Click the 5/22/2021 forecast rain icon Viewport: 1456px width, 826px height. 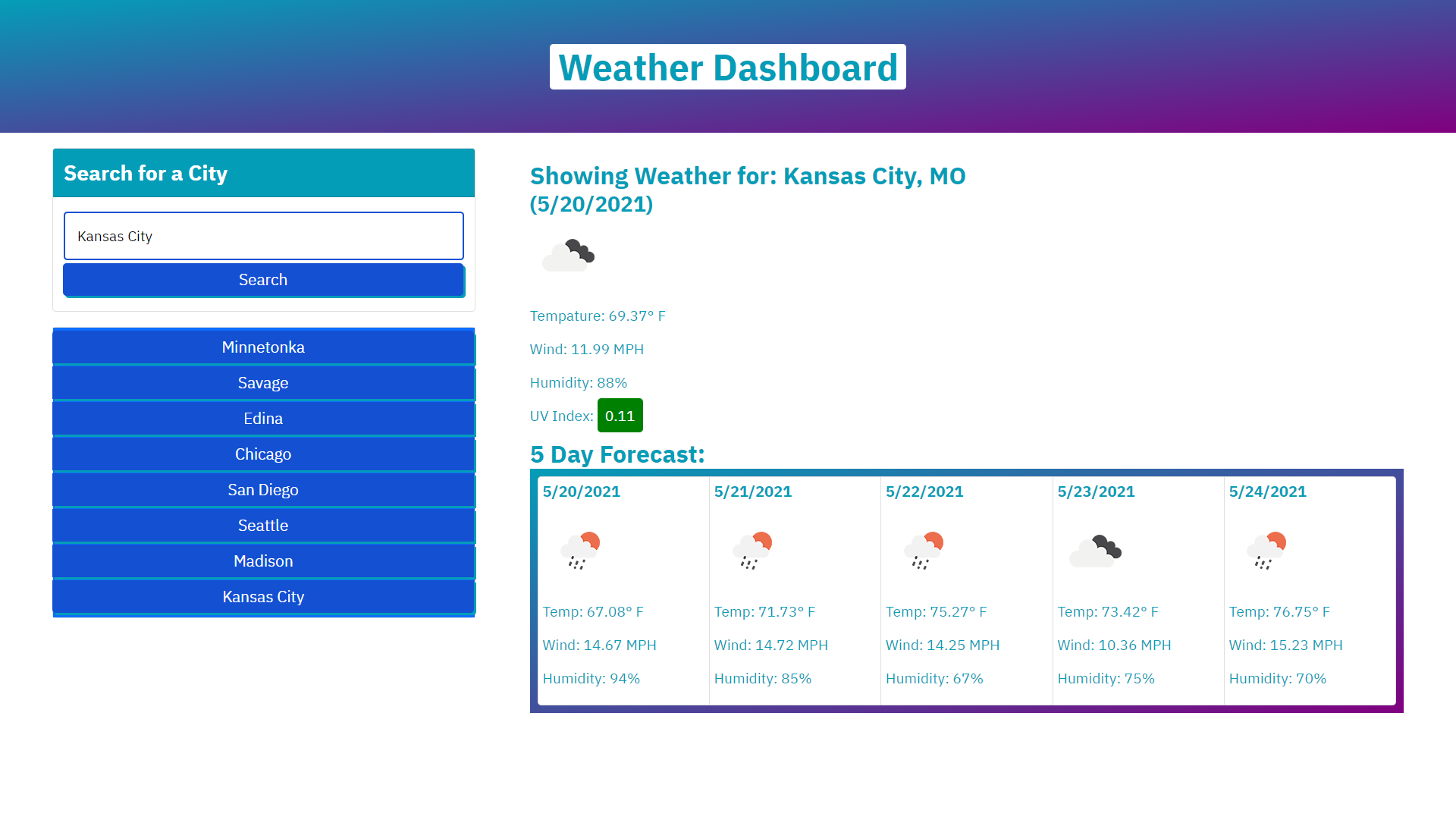(923, 551)
